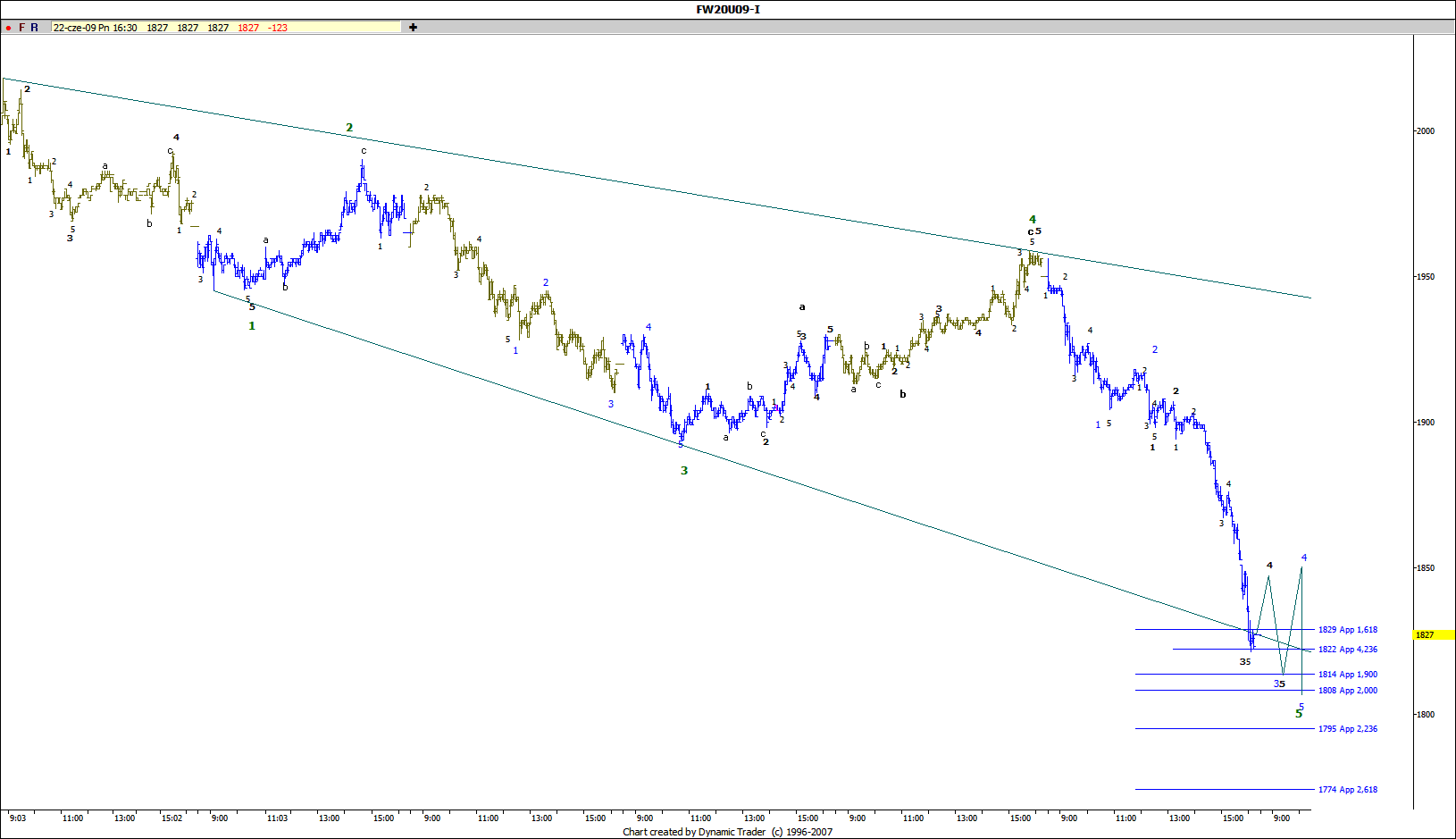The image size is (1456, 839).
Task: Click the red dot indicator icon
Action: tap(8, 28)
